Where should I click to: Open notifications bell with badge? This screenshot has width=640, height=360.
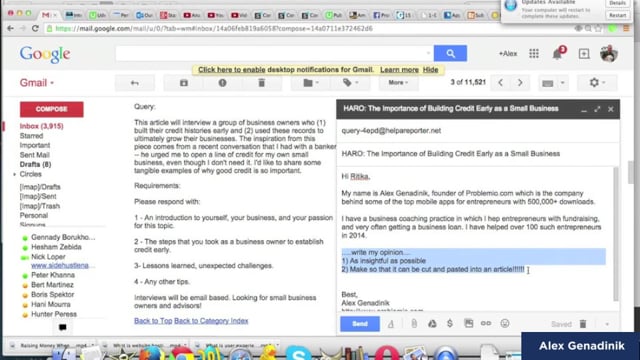(558, 53)
